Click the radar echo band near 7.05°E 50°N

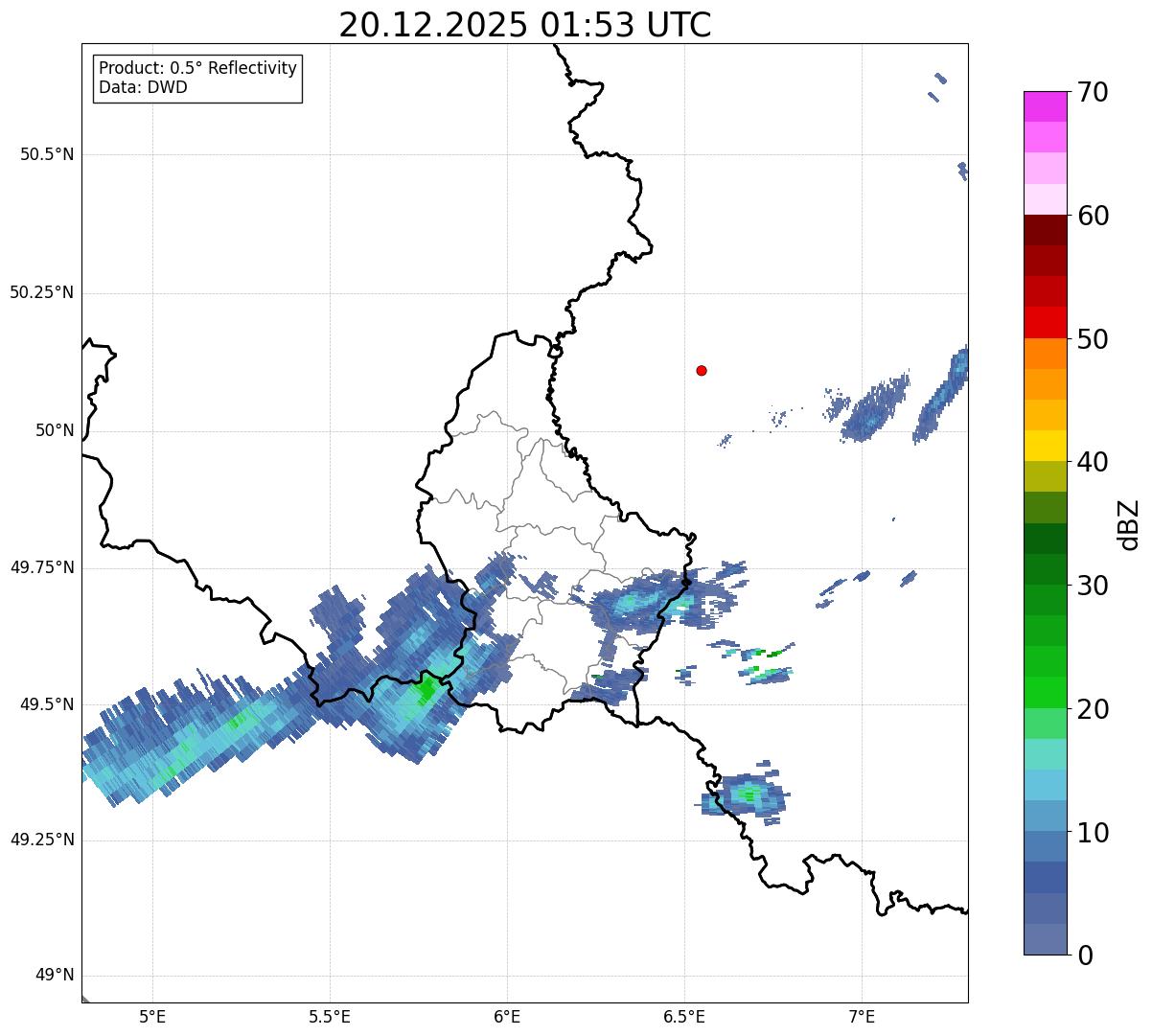pyautogui.click(x=872, y=407)
